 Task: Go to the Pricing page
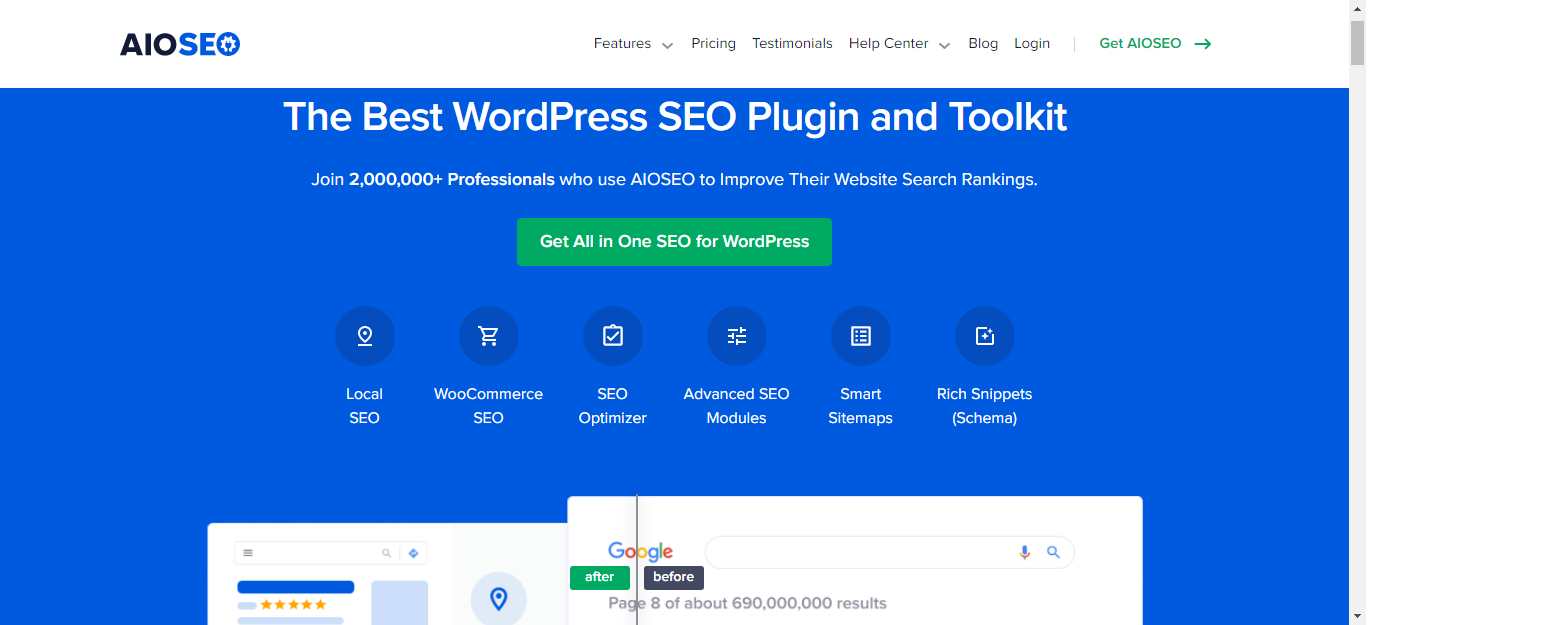click(713, 44)
